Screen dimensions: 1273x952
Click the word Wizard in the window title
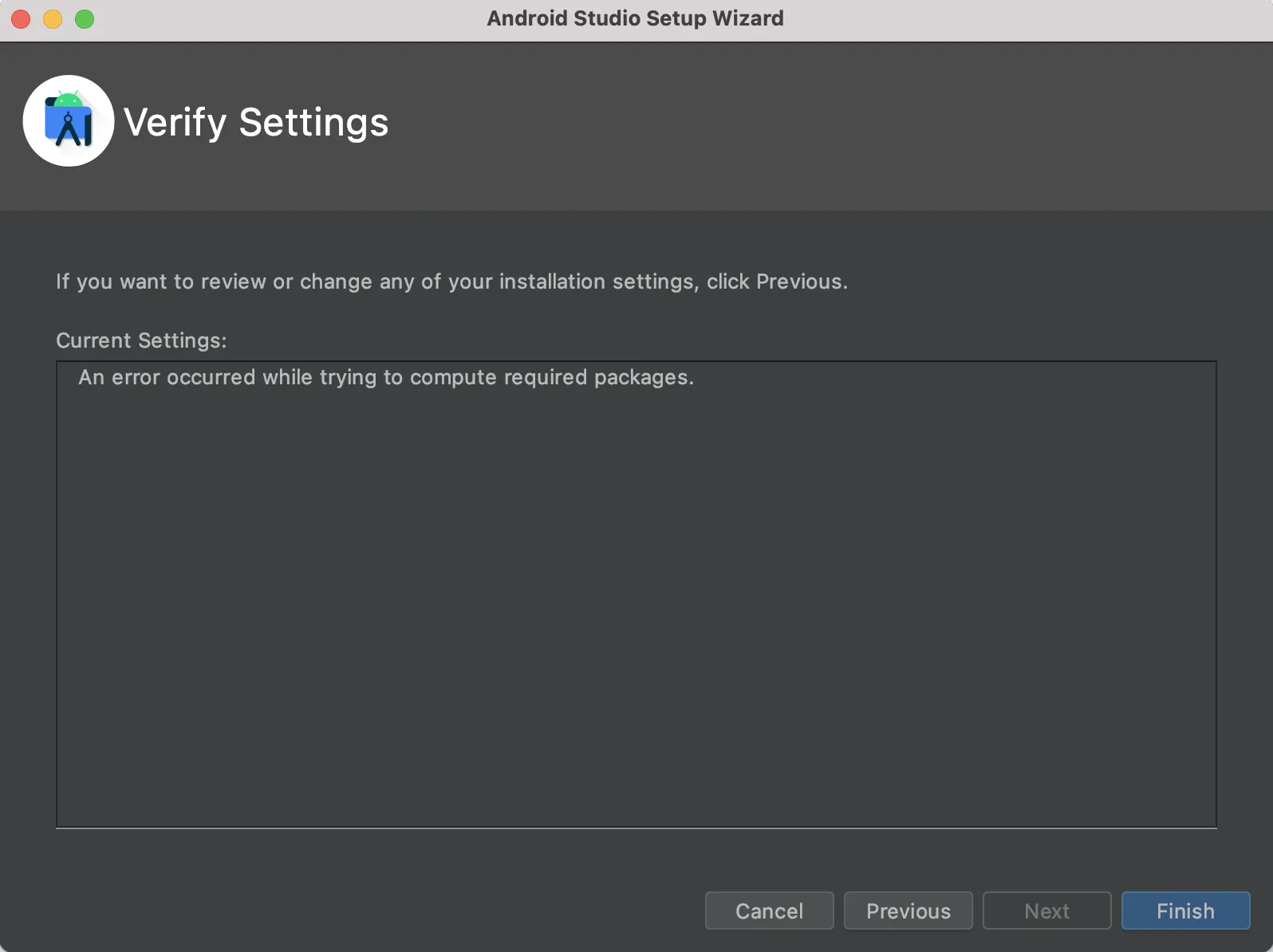[747, 18]
